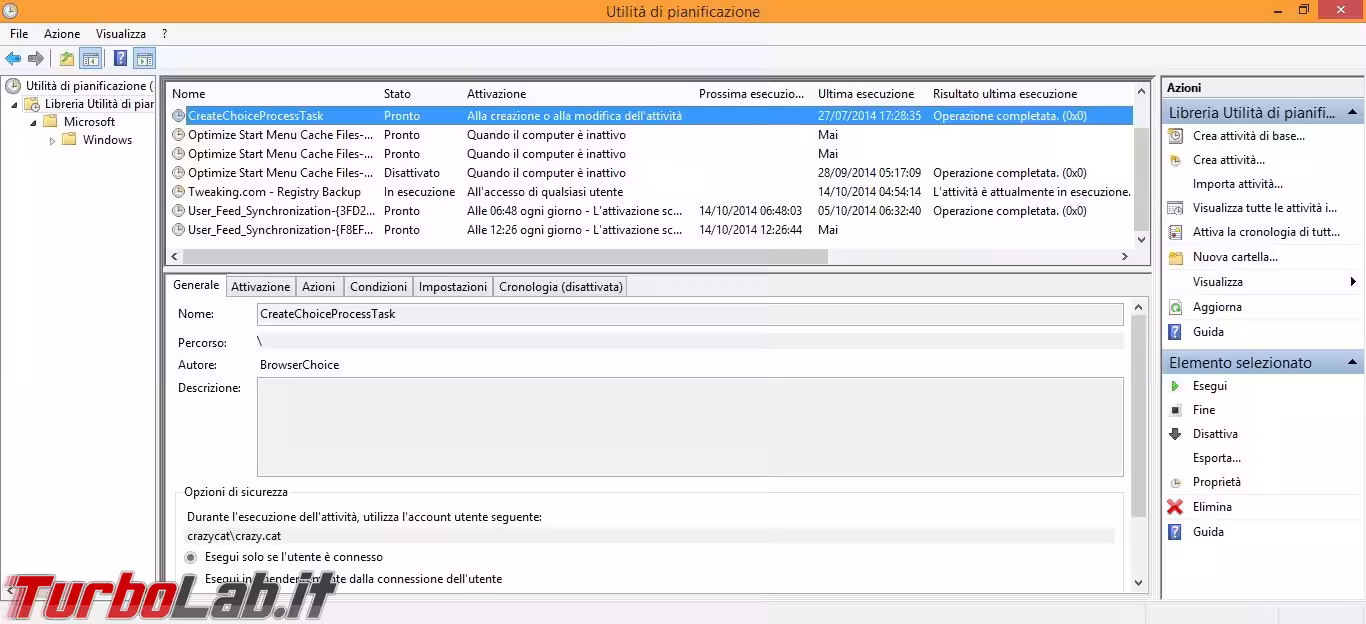
Task: Click 'Crea attività di base...' action
Action: click(x=1248, y=136)
